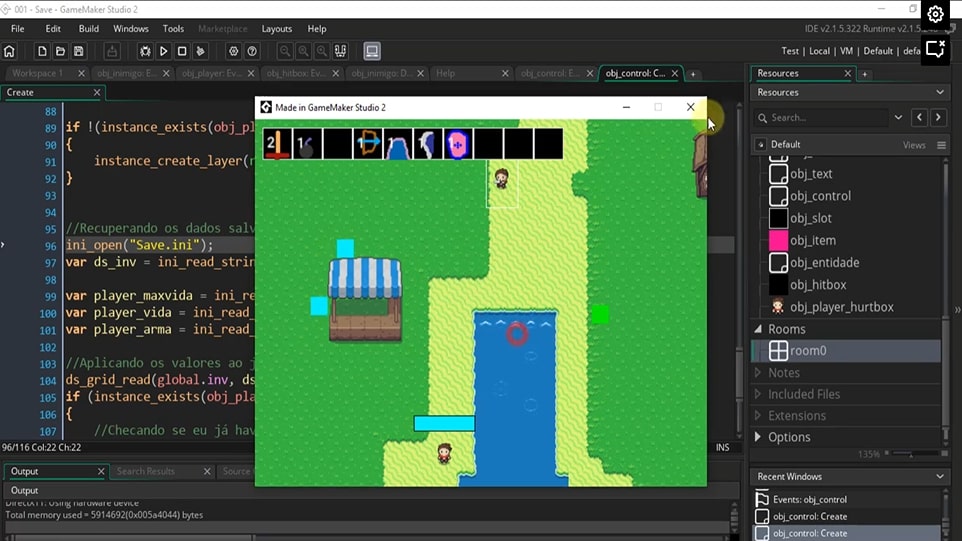This screenshot has height=541, width=962.
Task: Collapse the Rooms folder in resource tree
Action: click(x=757, y=329)
